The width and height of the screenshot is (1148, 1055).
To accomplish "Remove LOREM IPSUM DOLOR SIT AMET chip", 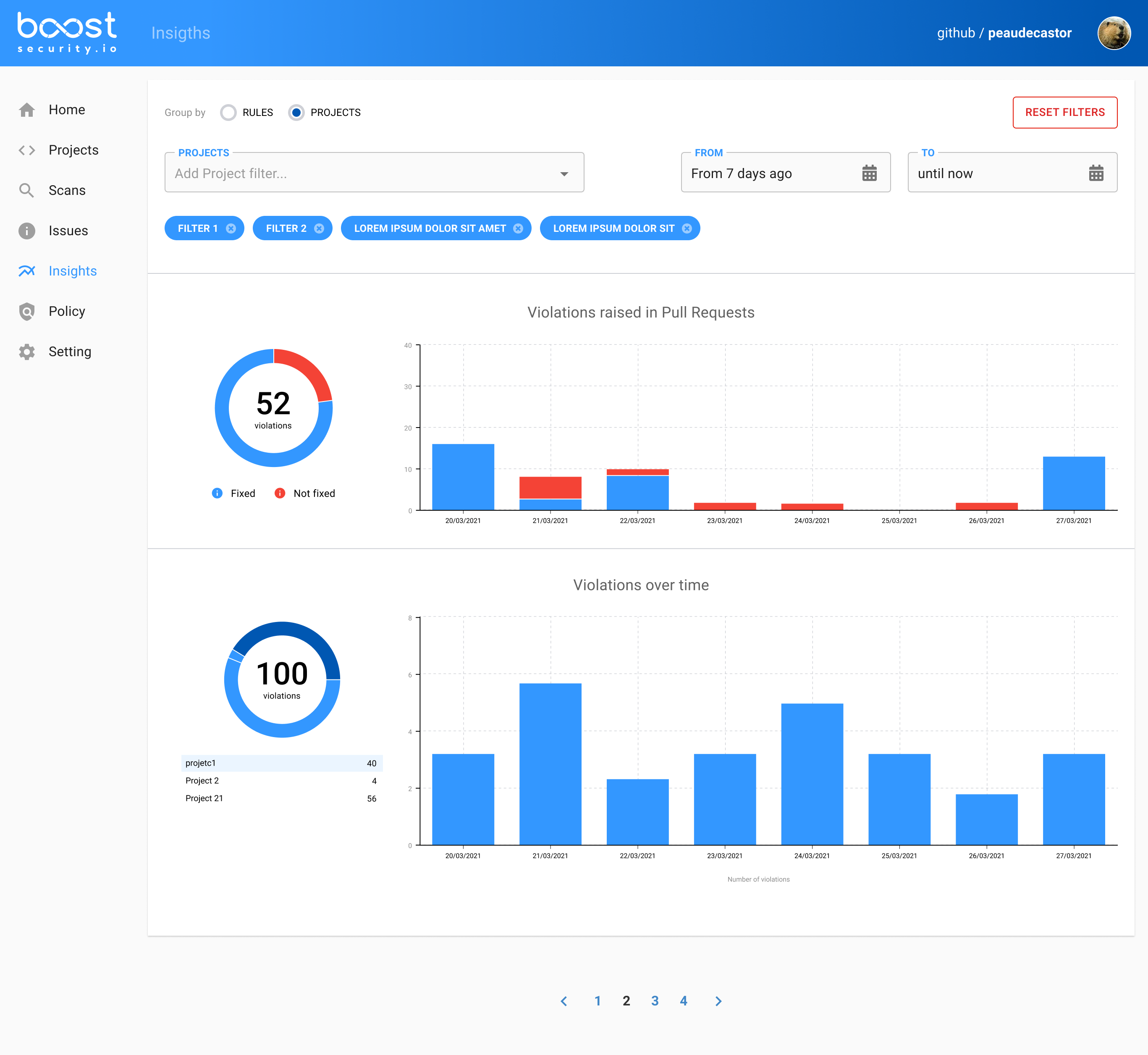I will pyautogui.click(x=518, y=228).
